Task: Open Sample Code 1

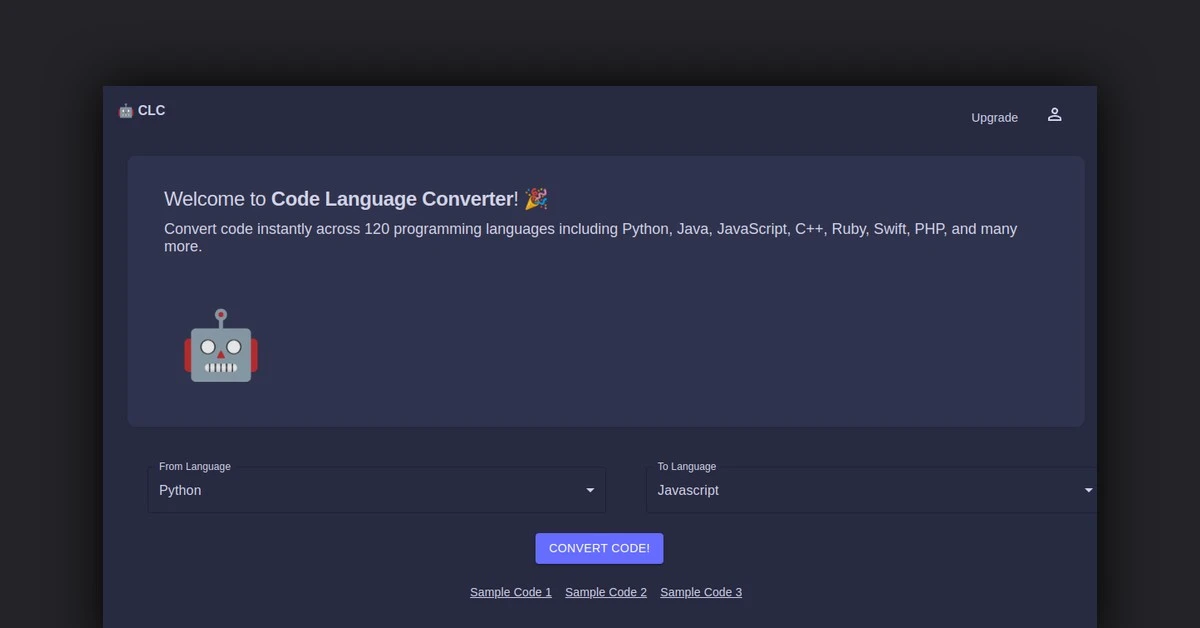Action: pyautogui.click(x=510, y=592)
